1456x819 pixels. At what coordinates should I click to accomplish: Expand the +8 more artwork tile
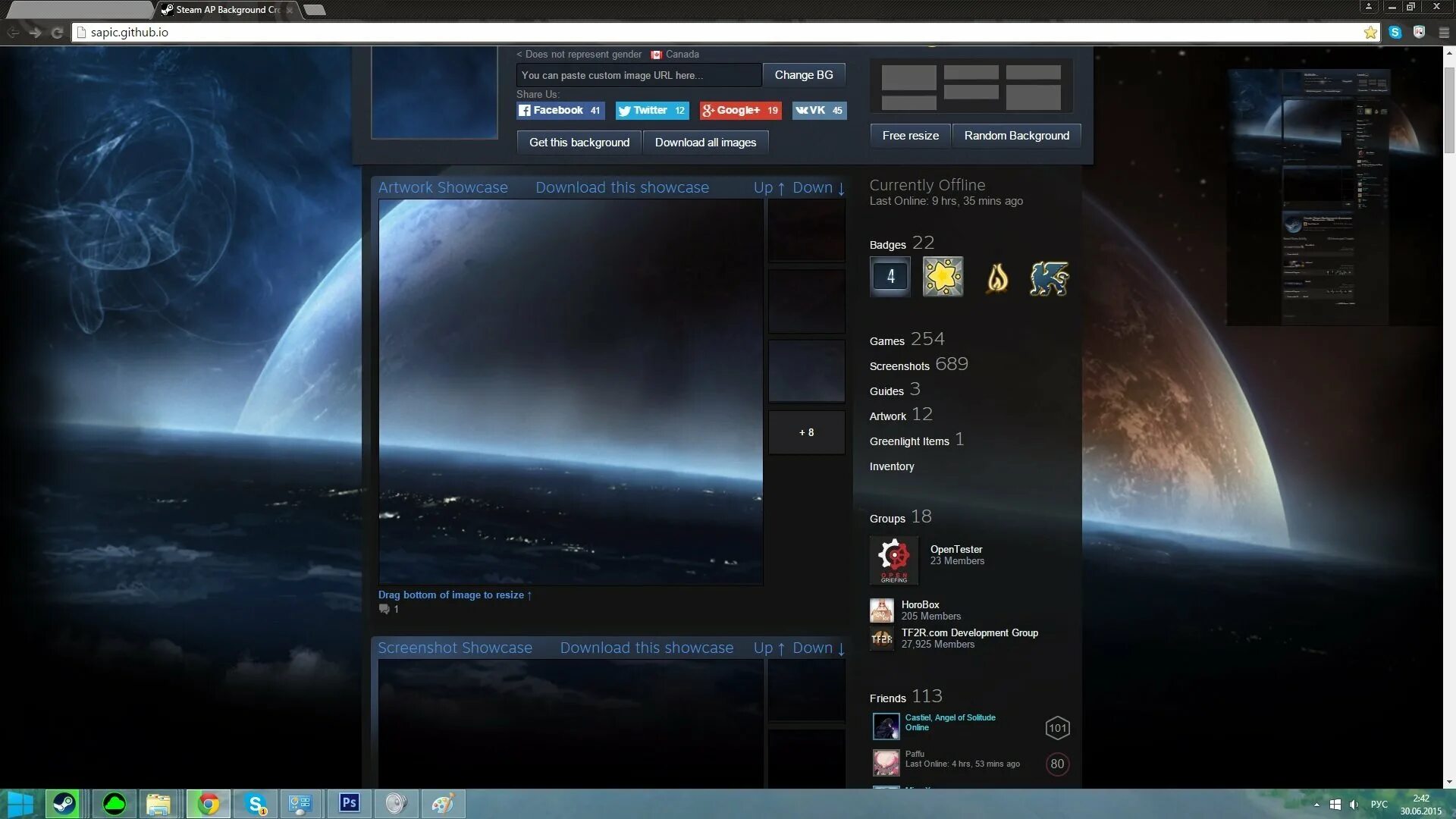[x=806, y=433]
